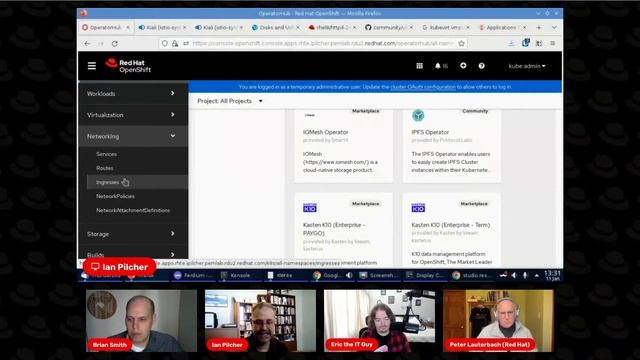
Task: Switch to the Applications browser tab
Action: [x=502, y=27]
